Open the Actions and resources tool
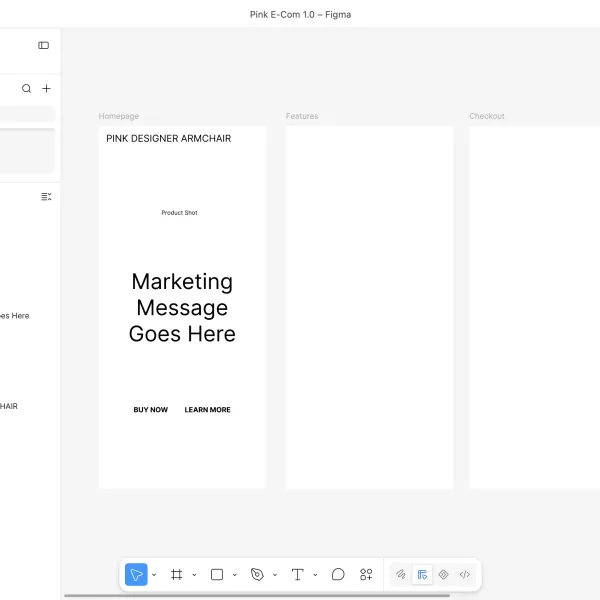Viewport: 600px width, 600px height. pyautogui.click(x=366, y=574)
